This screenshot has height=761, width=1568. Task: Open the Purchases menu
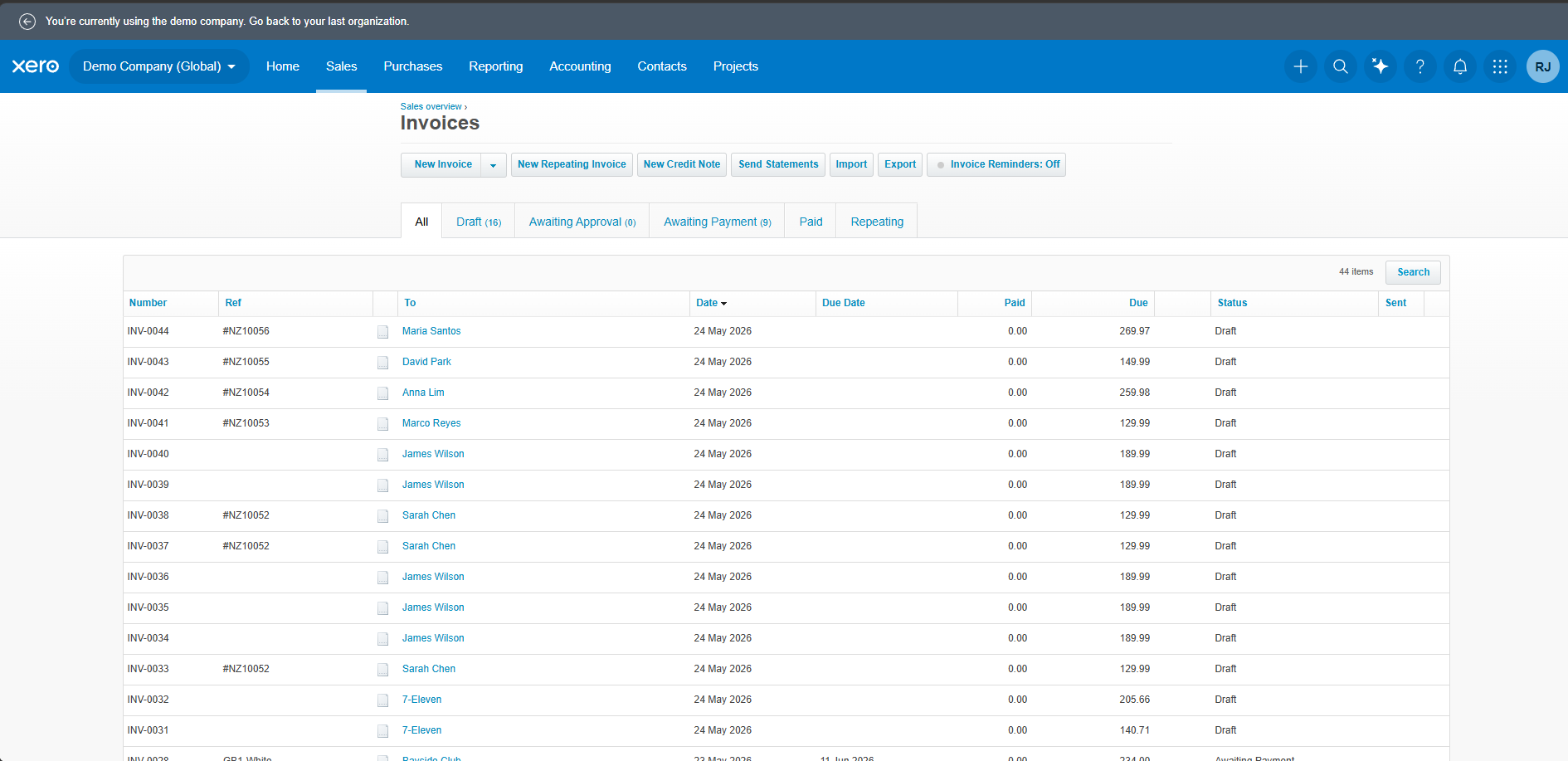click(412, 66)
